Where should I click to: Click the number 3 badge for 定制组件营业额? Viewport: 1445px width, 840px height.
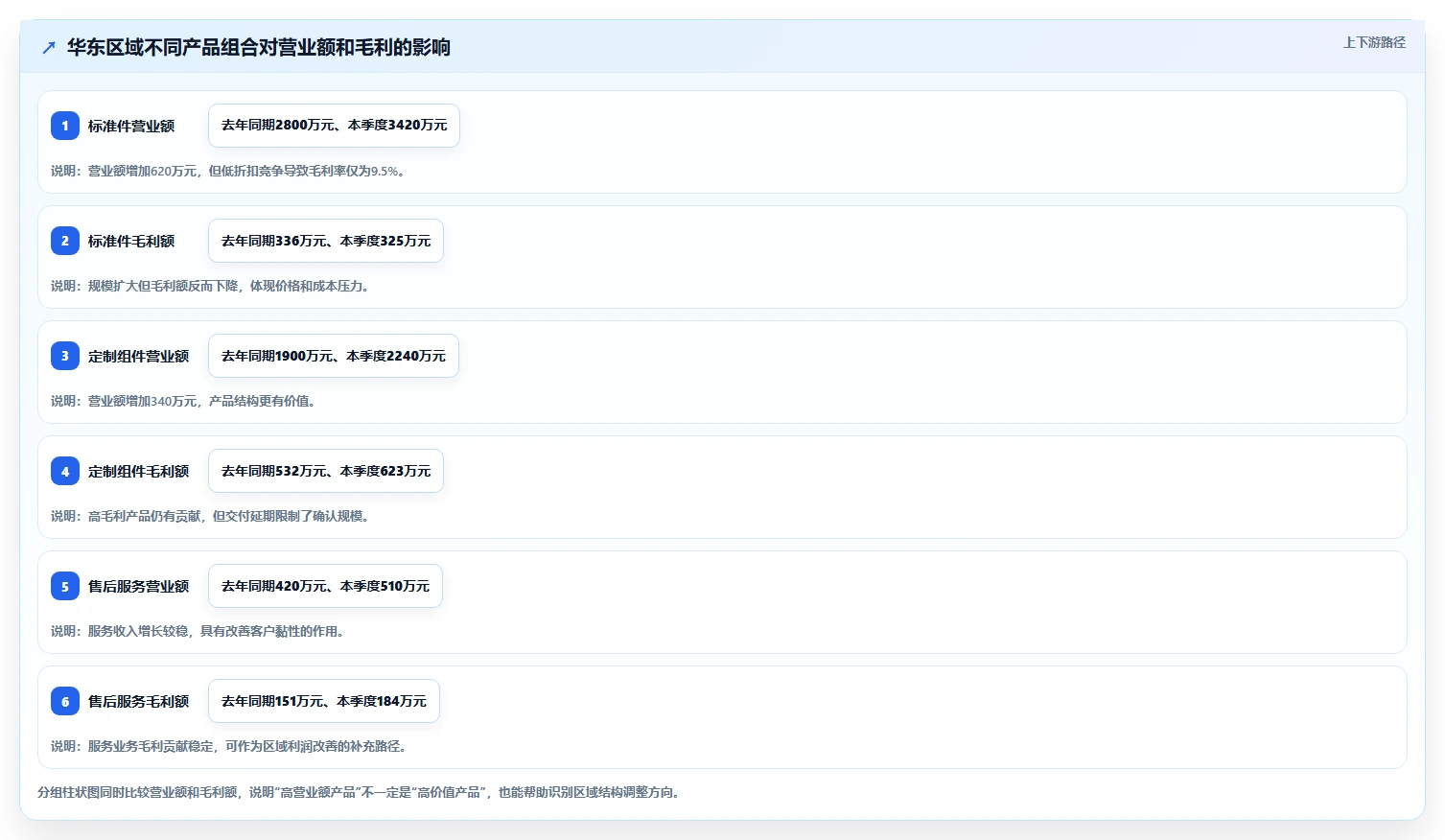(x=65, y=356)
